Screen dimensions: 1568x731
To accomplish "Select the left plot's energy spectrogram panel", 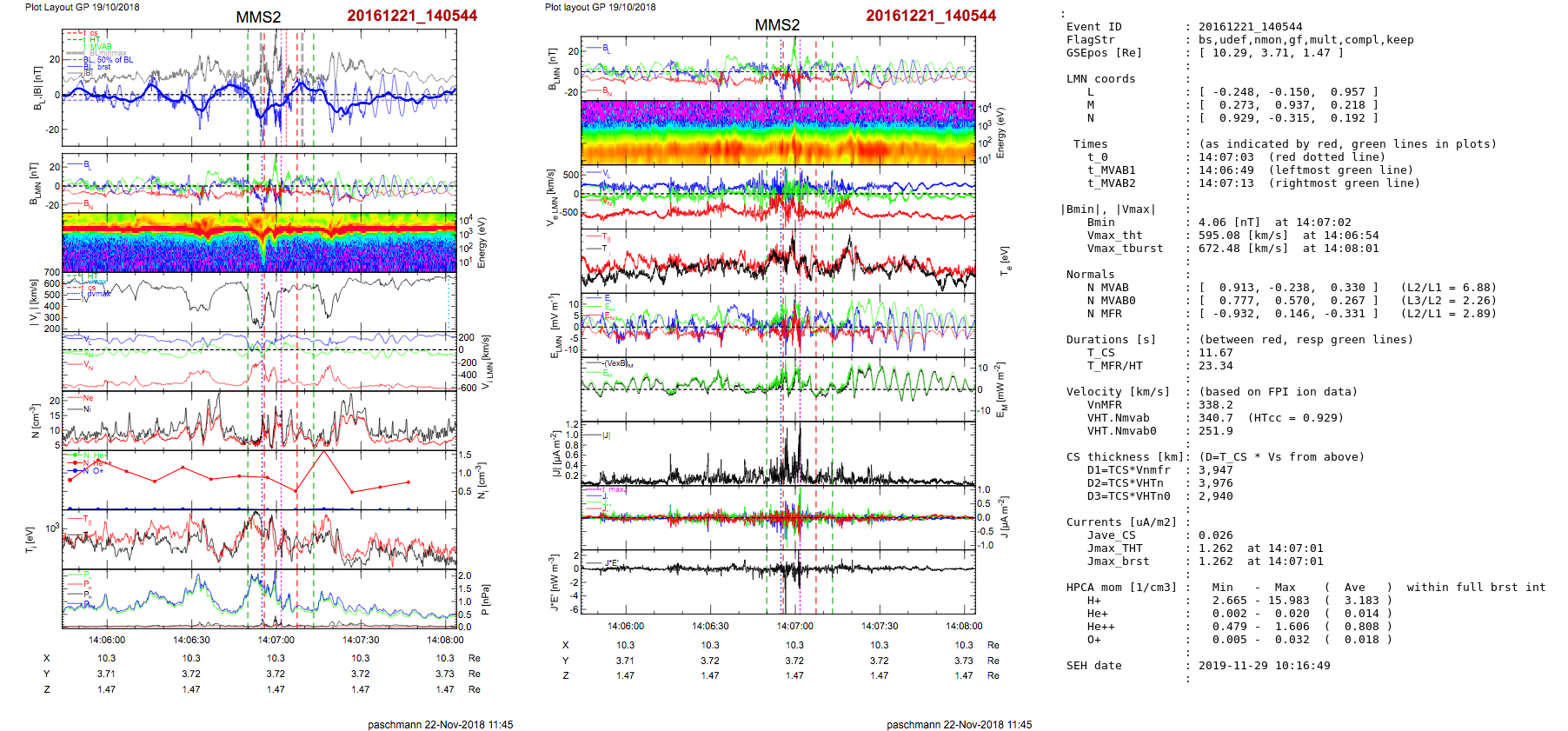I will pyautogui.click(x=259, y=242).
